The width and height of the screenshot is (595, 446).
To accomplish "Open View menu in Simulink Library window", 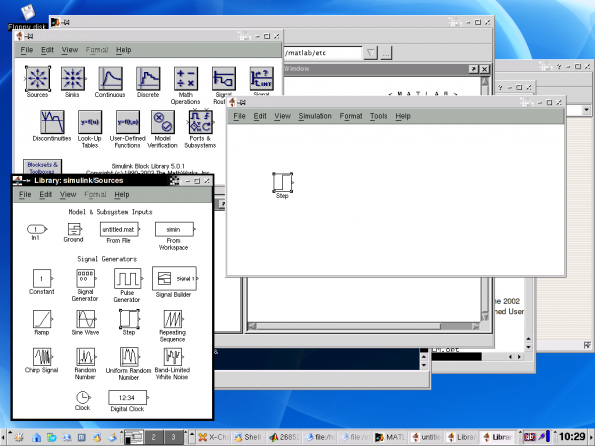I will 70,50.
